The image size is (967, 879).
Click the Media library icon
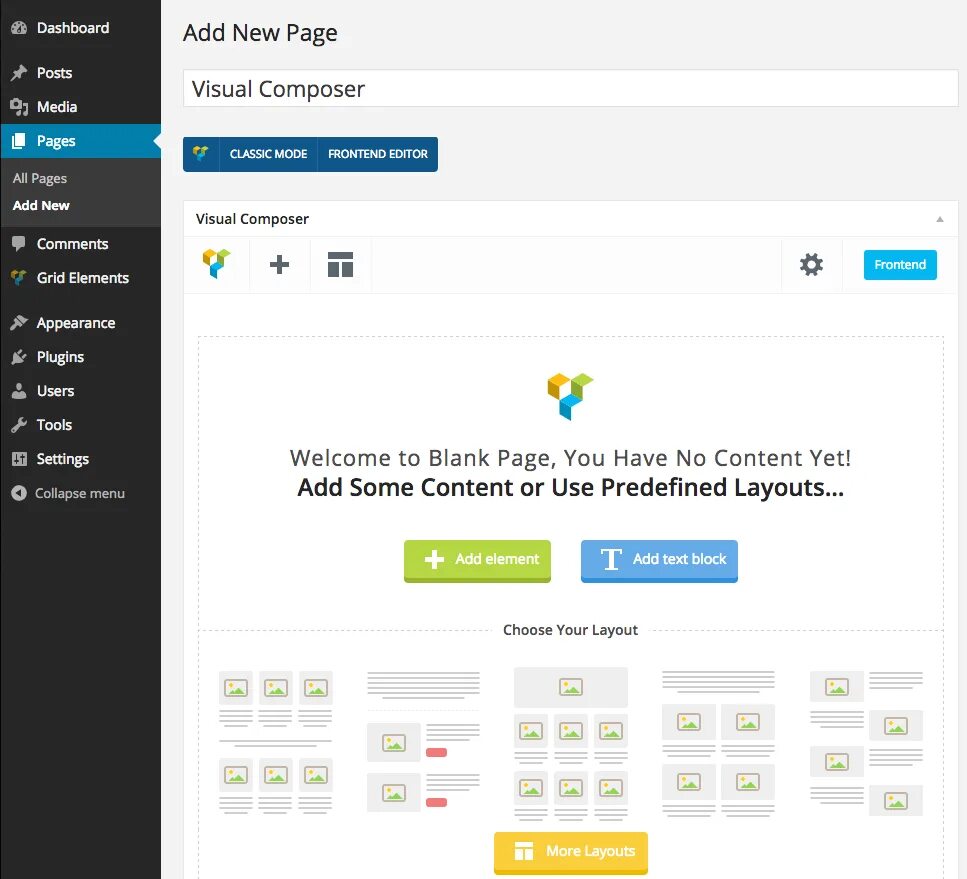coord(19,107)
